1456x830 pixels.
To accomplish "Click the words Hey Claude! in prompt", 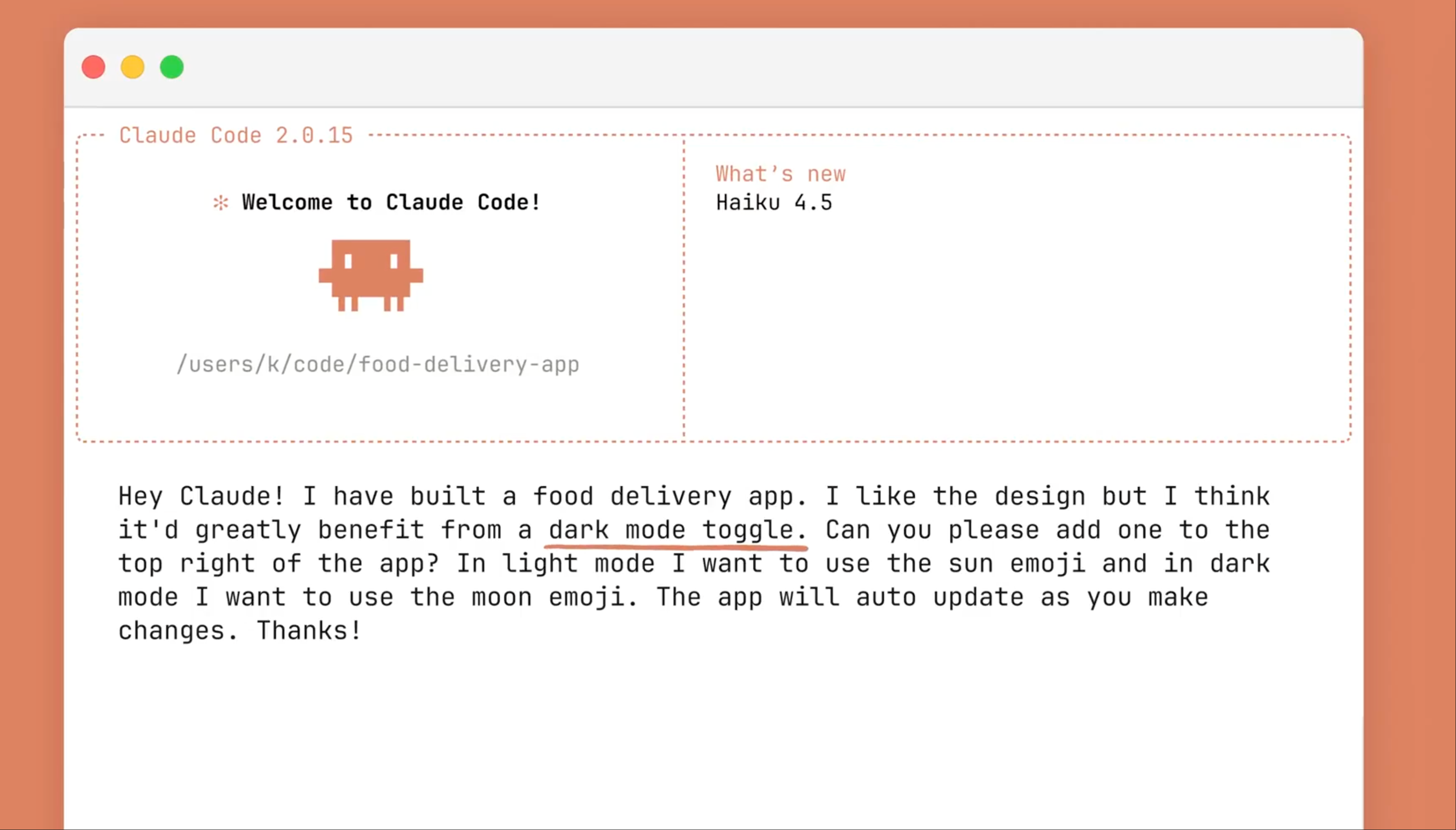I will 201,496.
